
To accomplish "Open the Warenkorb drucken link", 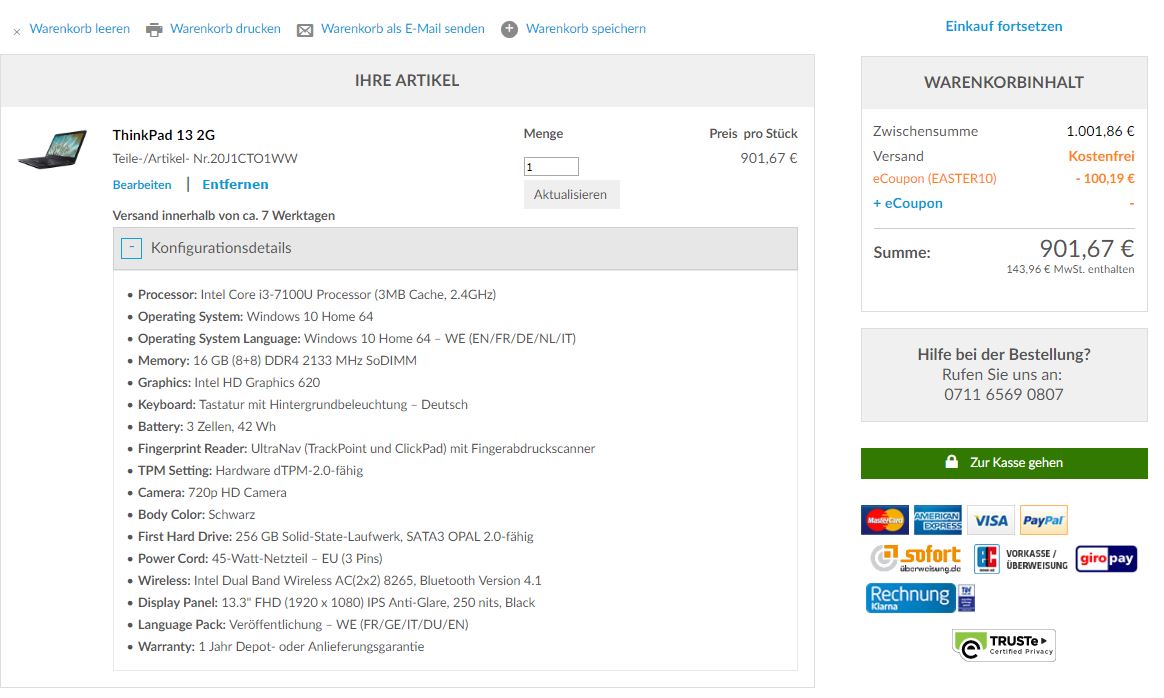I will click(225, 28).
